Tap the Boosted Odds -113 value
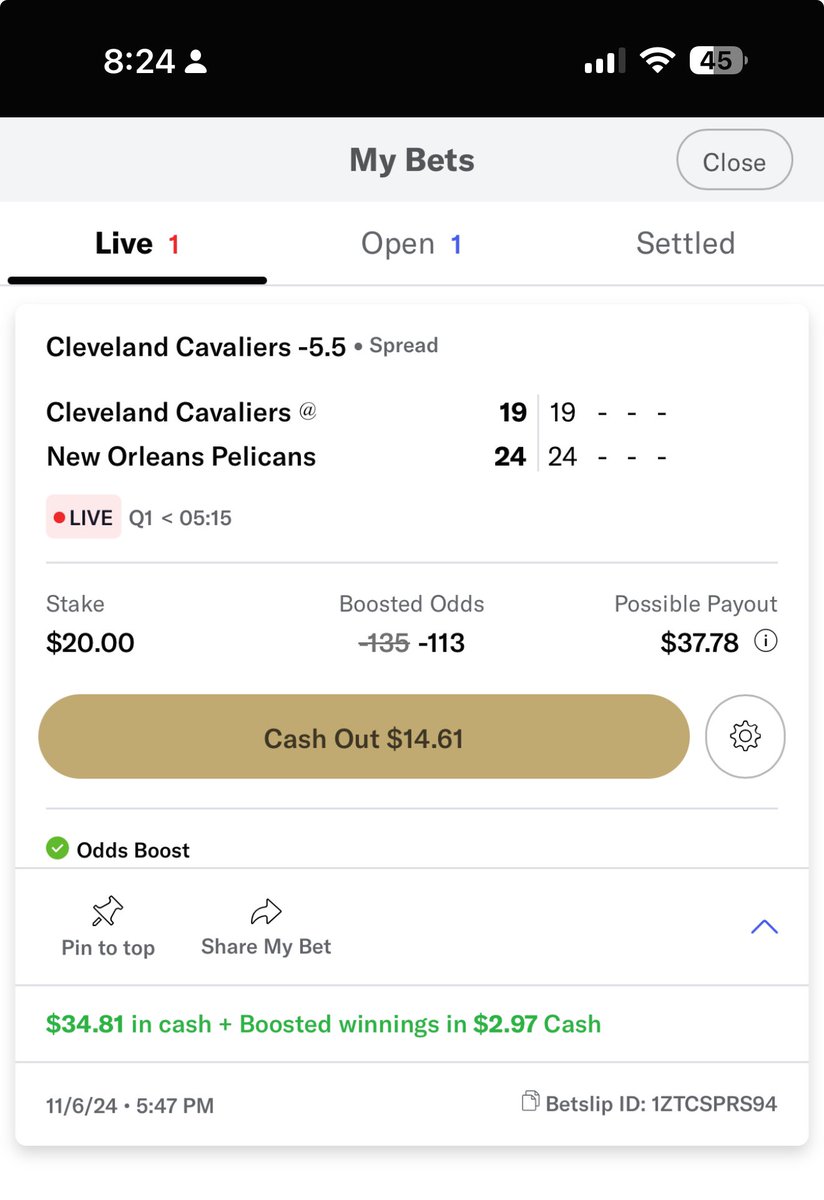Screen dimensions: 824x1200 pyautogui.click(x=441, y=643)
